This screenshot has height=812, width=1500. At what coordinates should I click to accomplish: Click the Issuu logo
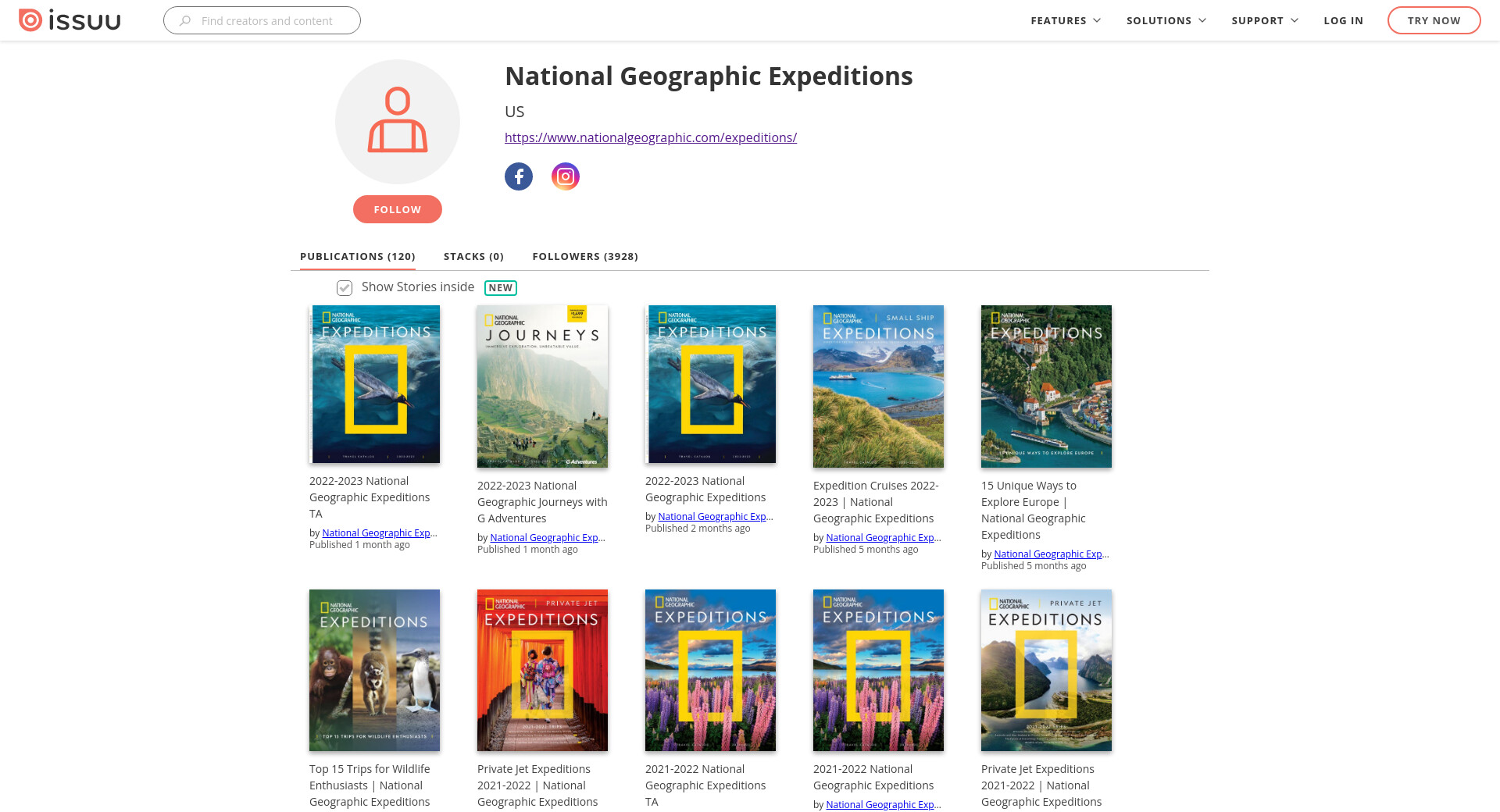pyautogui.click(x=70, y=20)
